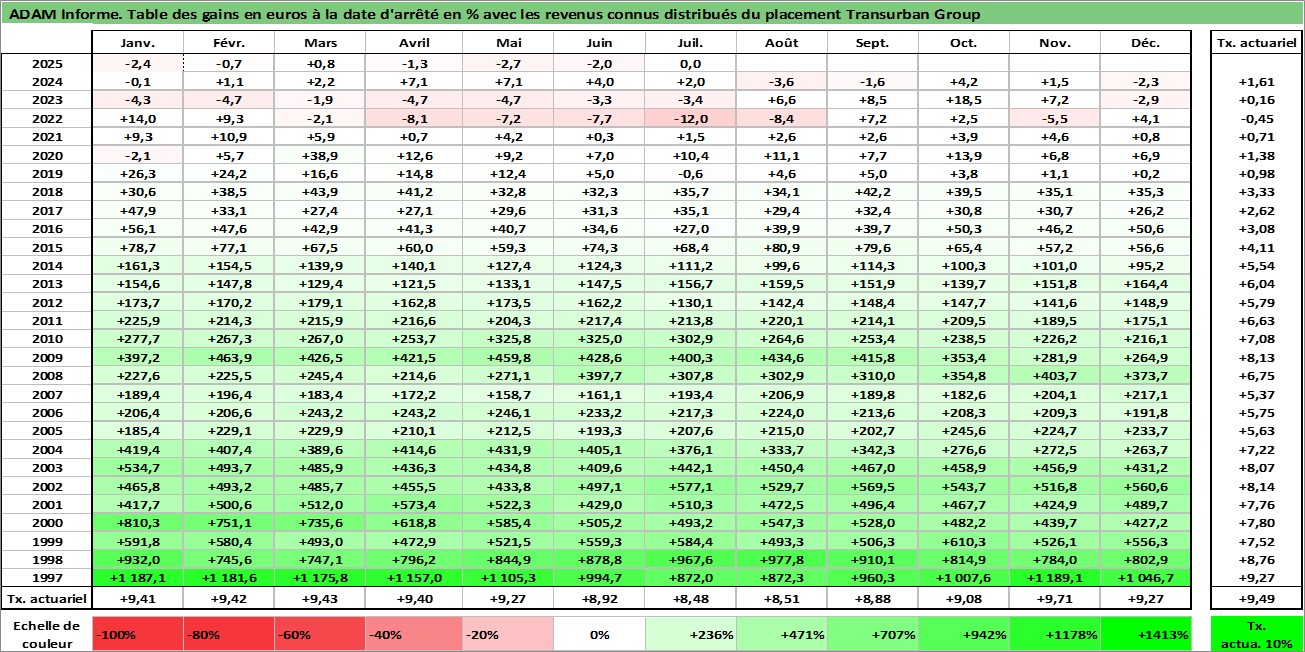
Task: Click cell value +967,6
Action: click(x=690, y=560)
